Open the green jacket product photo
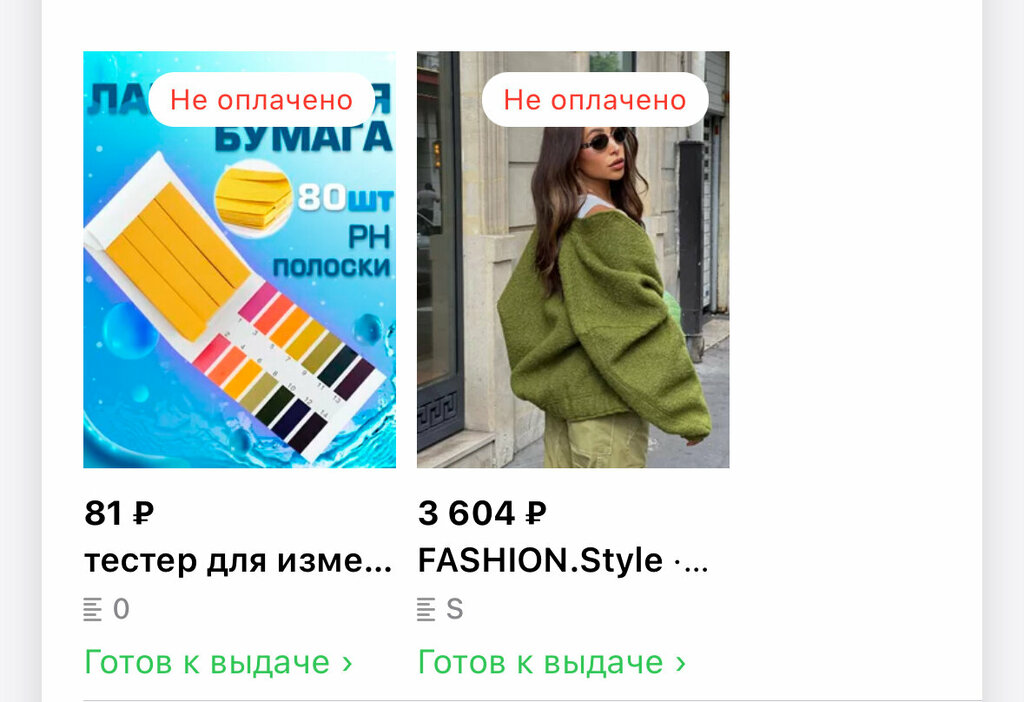 point(573,259)
